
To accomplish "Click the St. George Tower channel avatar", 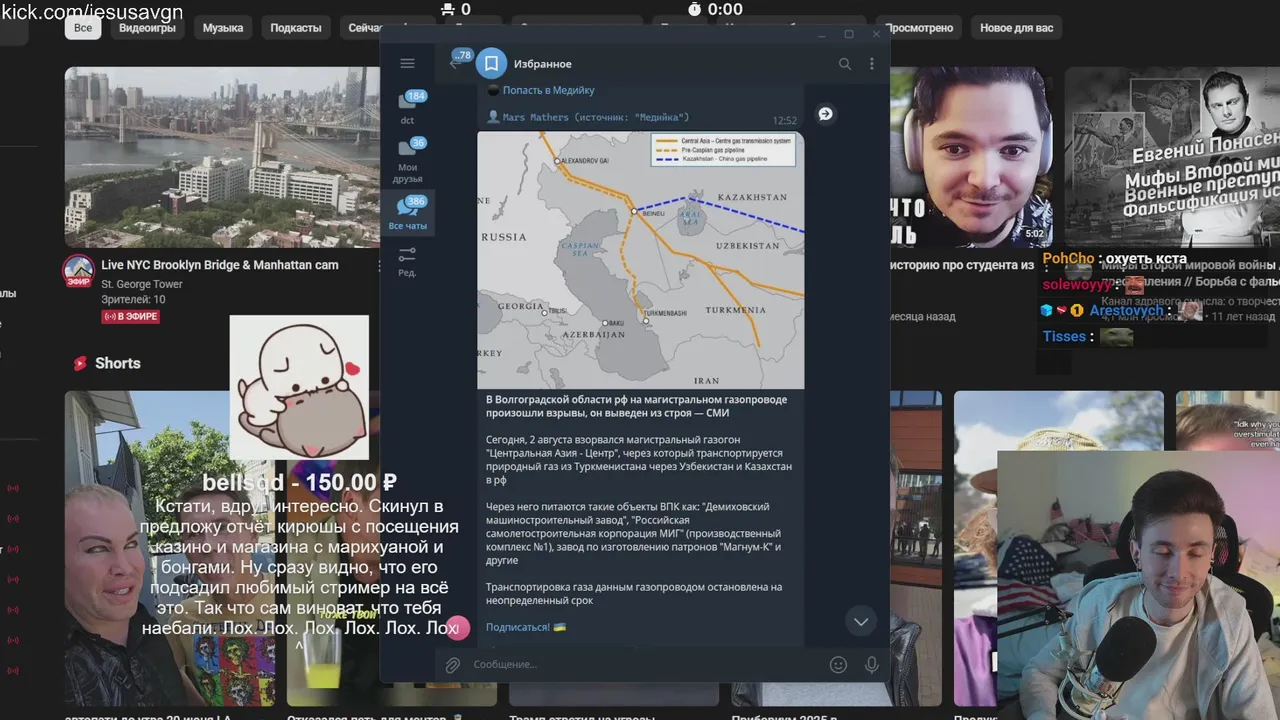I will pos(78,270).
